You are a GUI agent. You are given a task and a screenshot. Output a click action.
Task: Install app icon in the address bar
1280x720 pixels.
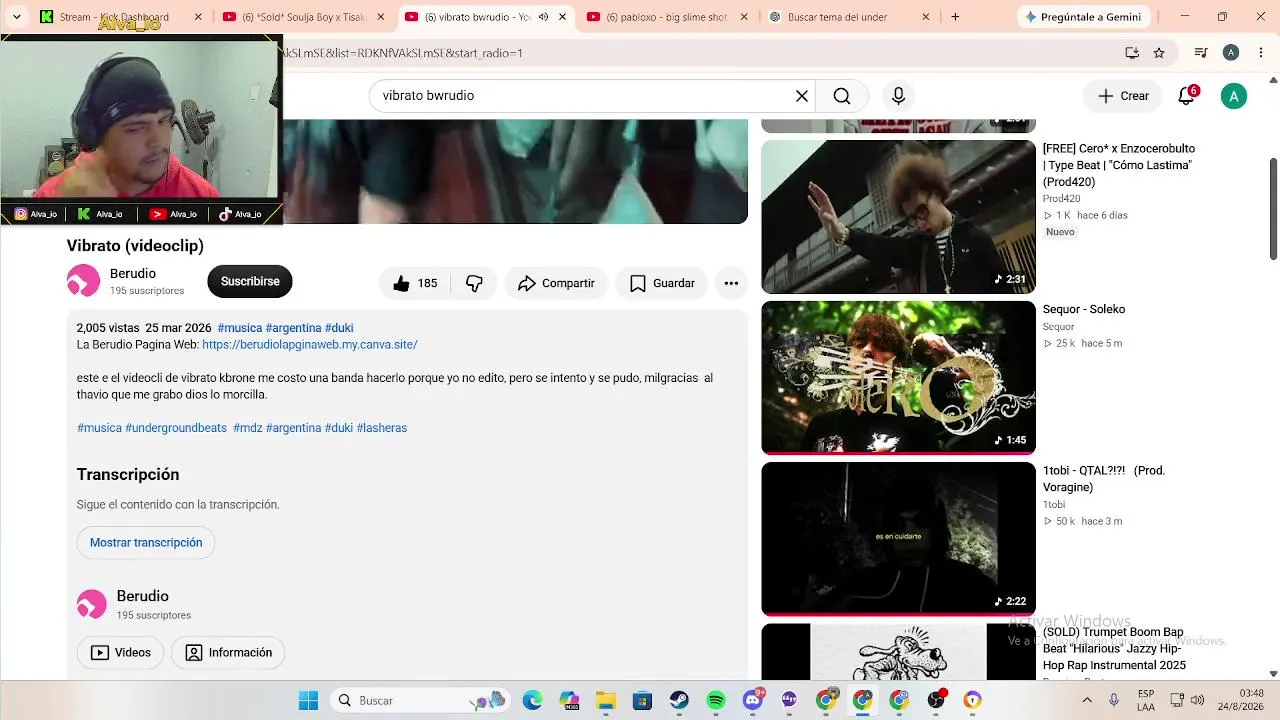pos(1132,53)
